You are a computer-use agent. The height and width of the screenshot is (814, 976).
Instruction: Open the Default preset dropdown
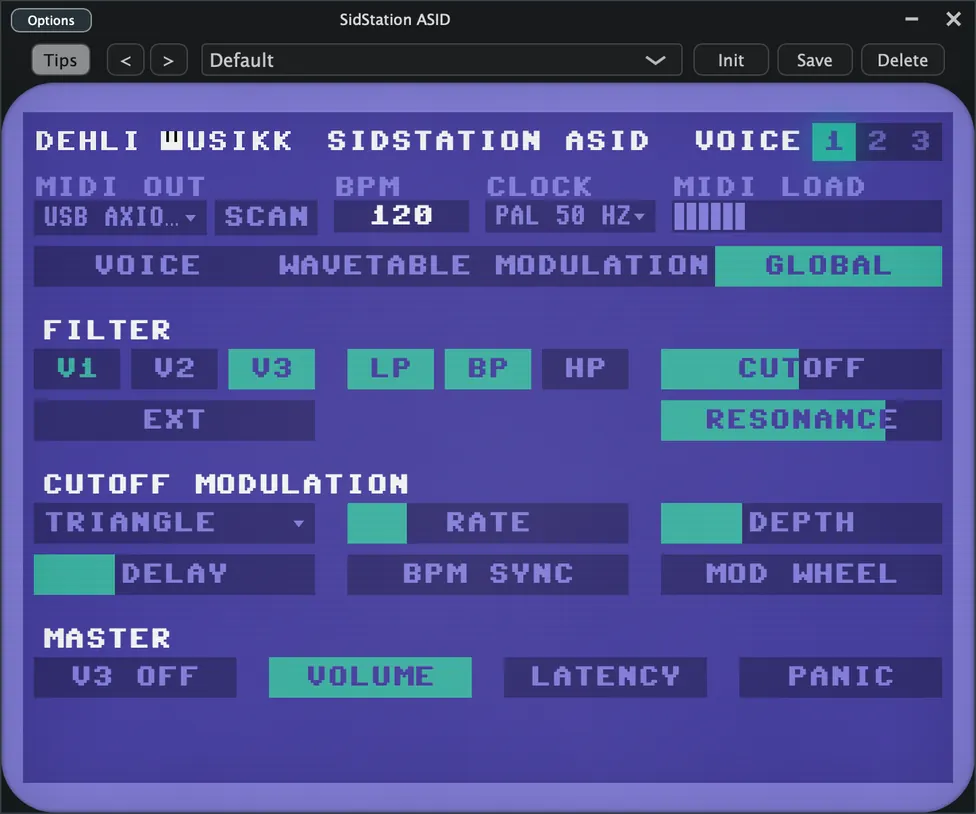point(441,60)
